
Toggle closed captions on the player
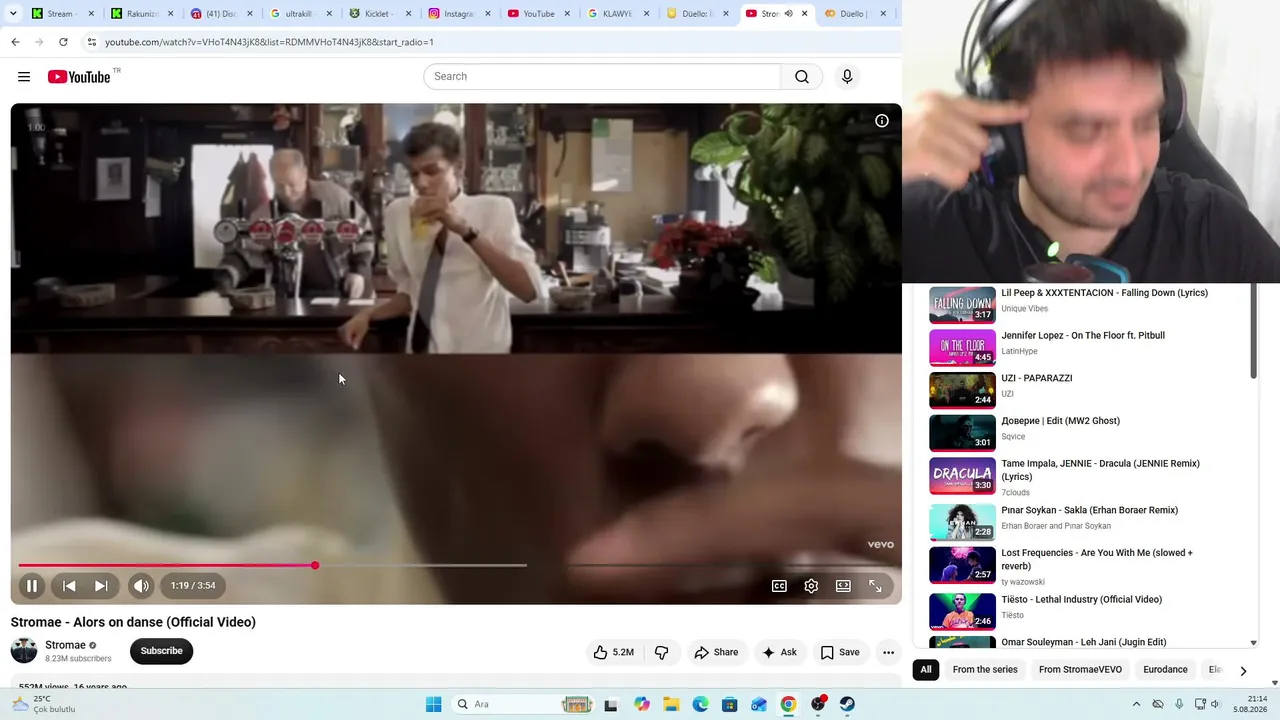[779, 586]
